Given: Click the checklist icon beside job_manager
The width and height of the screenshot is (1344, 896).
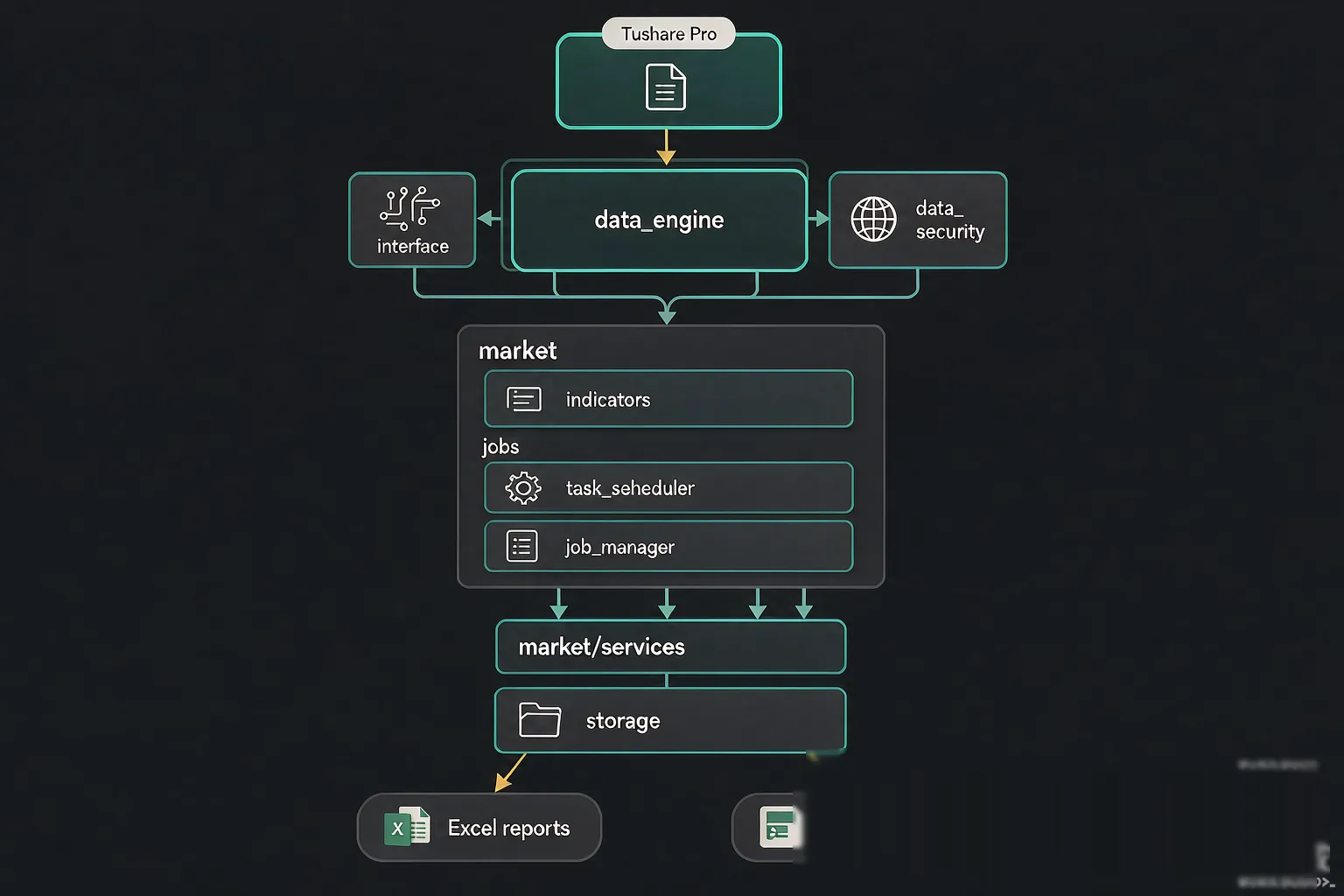Looking at the screenshot, I should (x=522, y=546).
